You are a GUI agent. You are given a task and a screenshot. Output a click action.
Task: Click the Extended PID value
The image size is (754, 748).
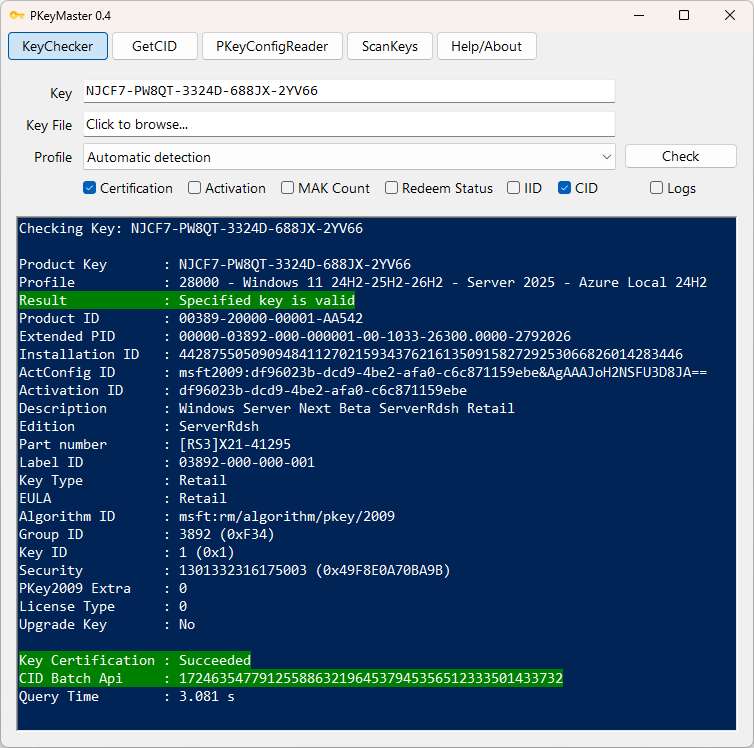tap(375, 337)
